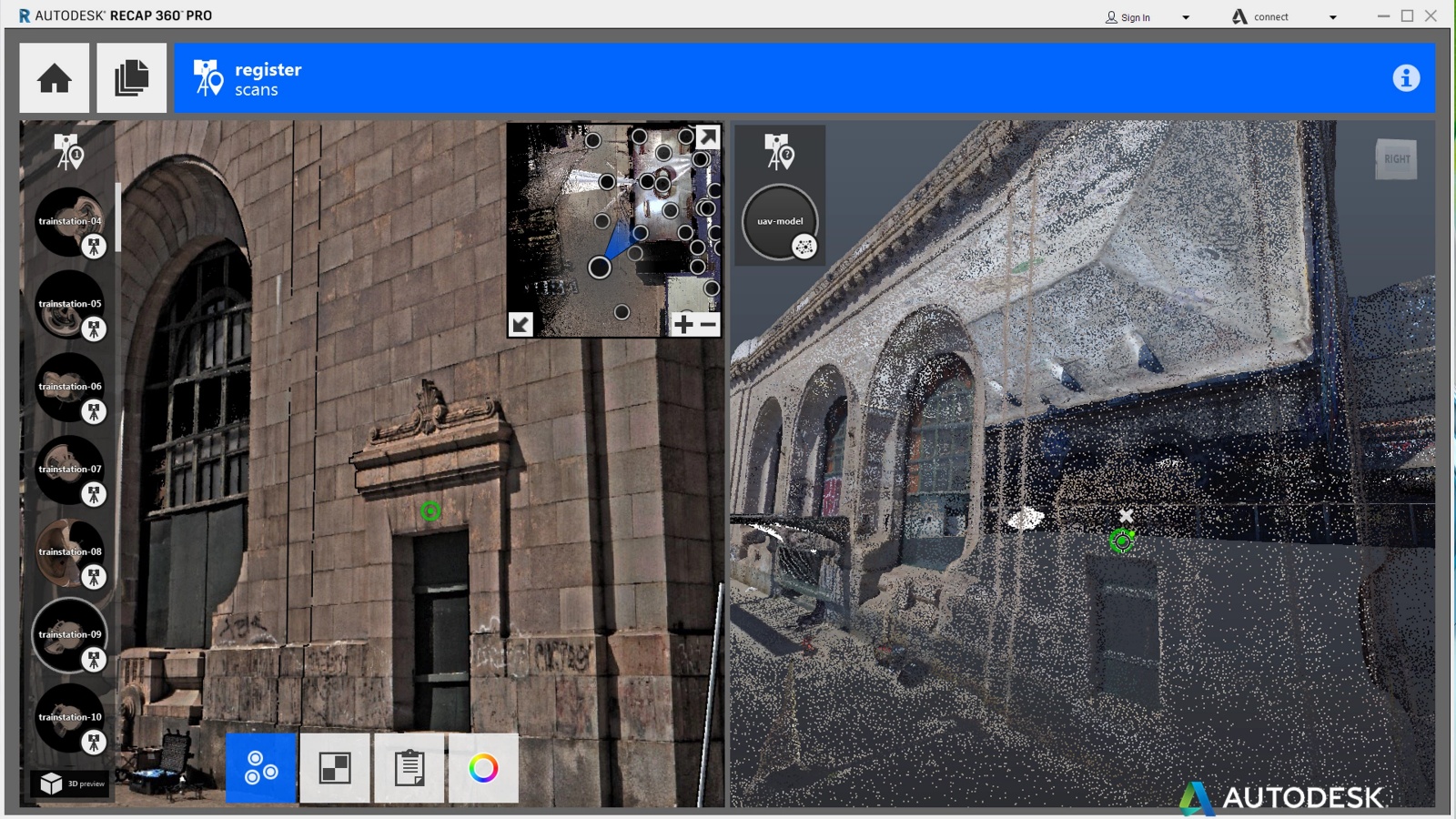This screenshot has width=1456, height=819.
Task: Click the bottommost scan position marker on the map
Action: coord(622,312)
